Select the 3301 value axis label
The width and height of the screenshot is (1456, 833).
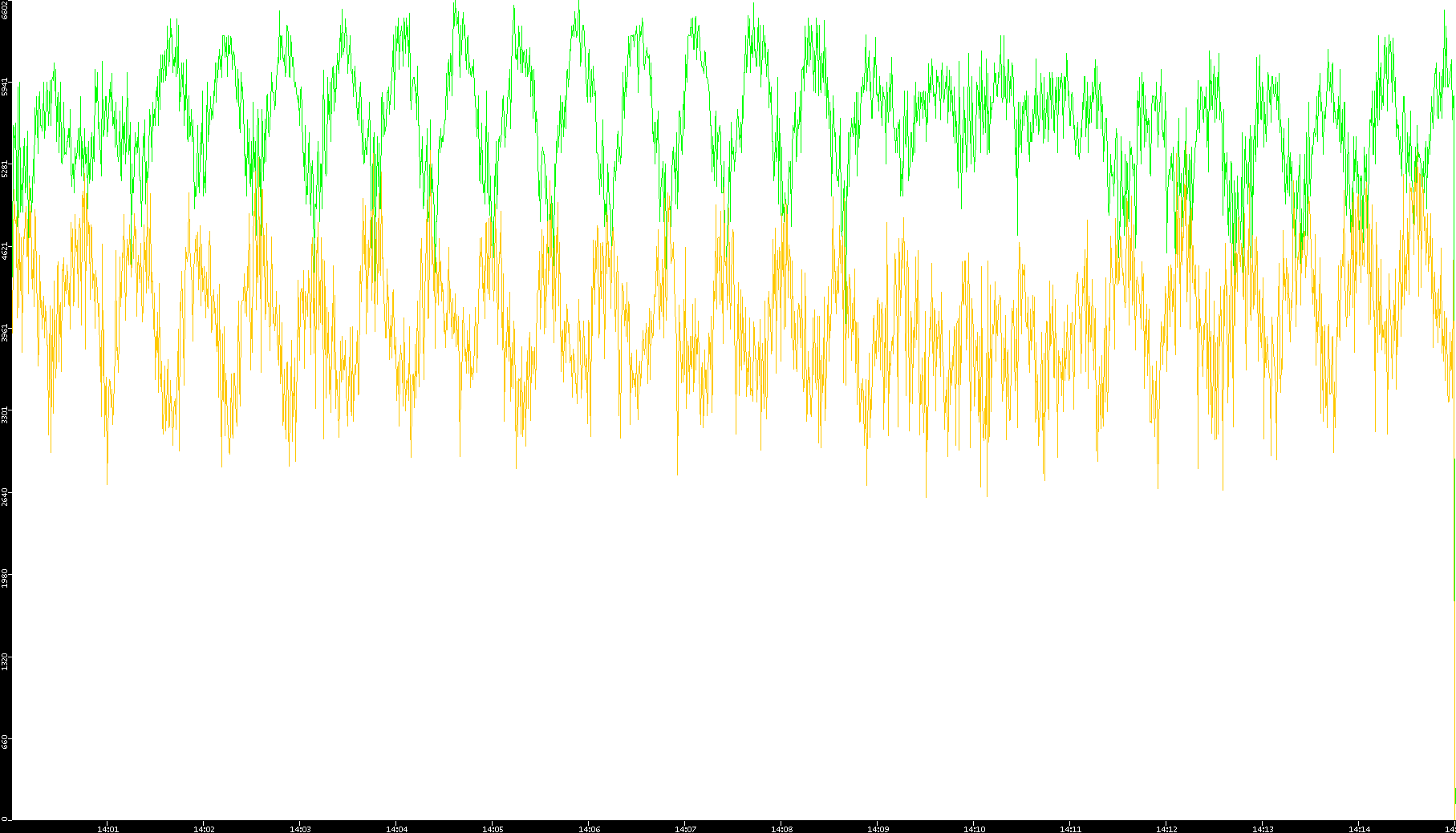[x=5, y=414]
